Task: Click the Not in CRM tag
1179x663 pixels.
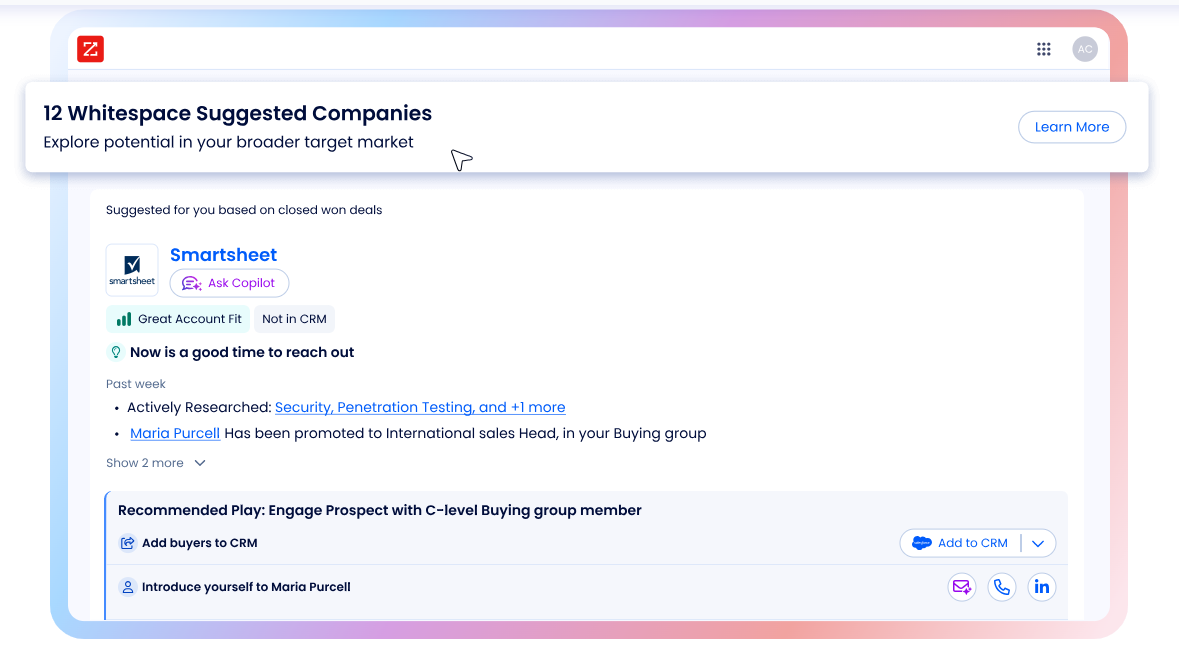Action: click(294, 319)
